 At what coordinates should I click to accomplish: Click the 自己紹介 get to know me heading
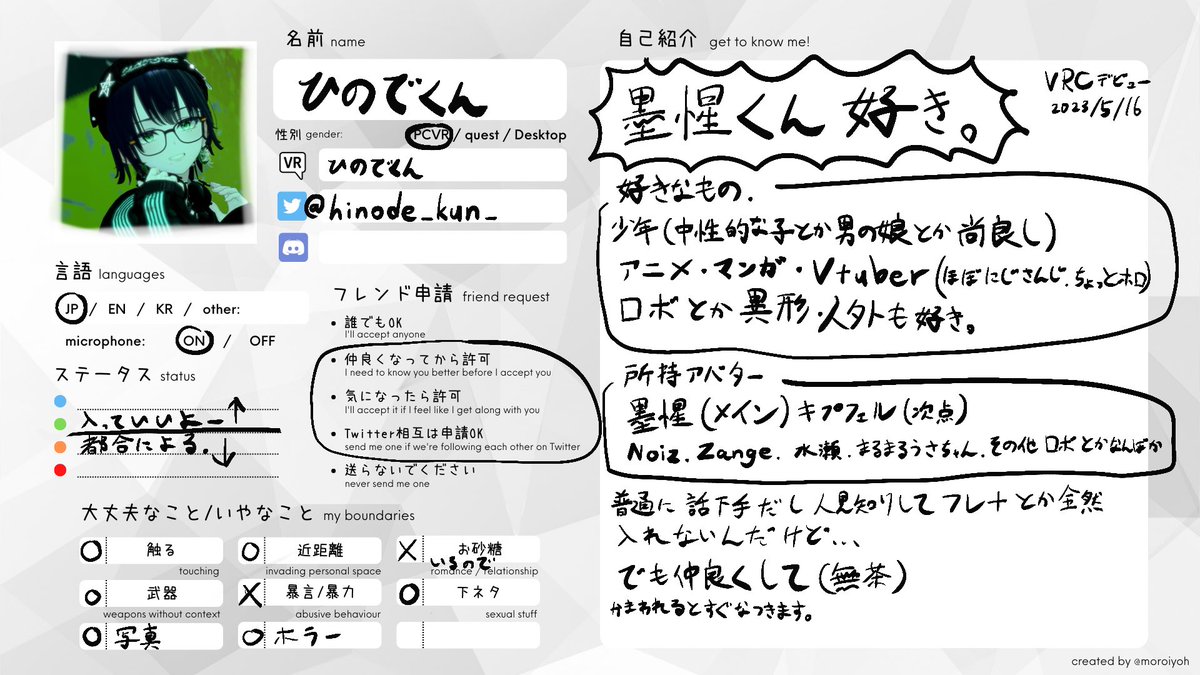tap(715, 42)
